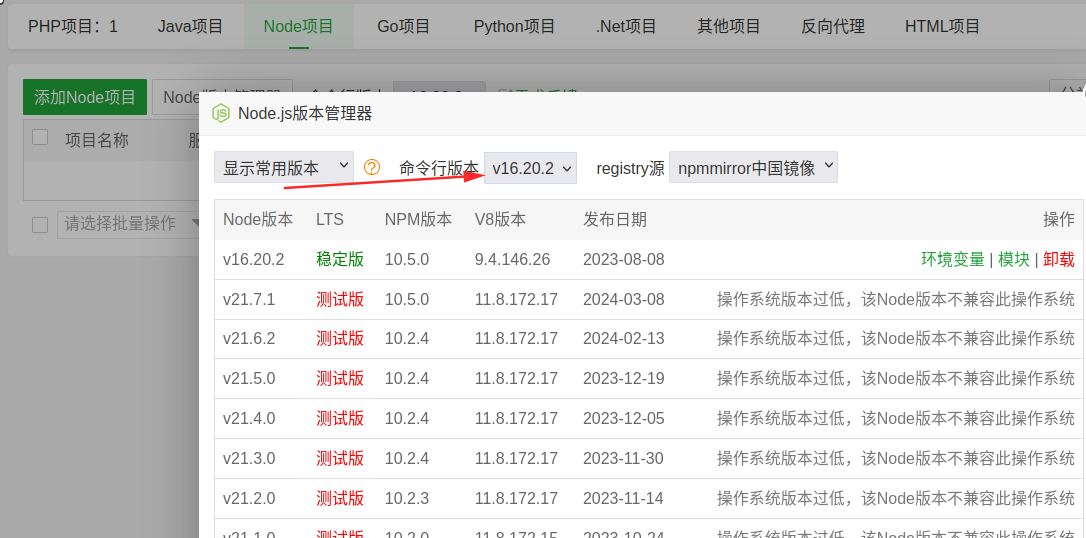Click the v21.6.2 version cell

pos(249,339)
